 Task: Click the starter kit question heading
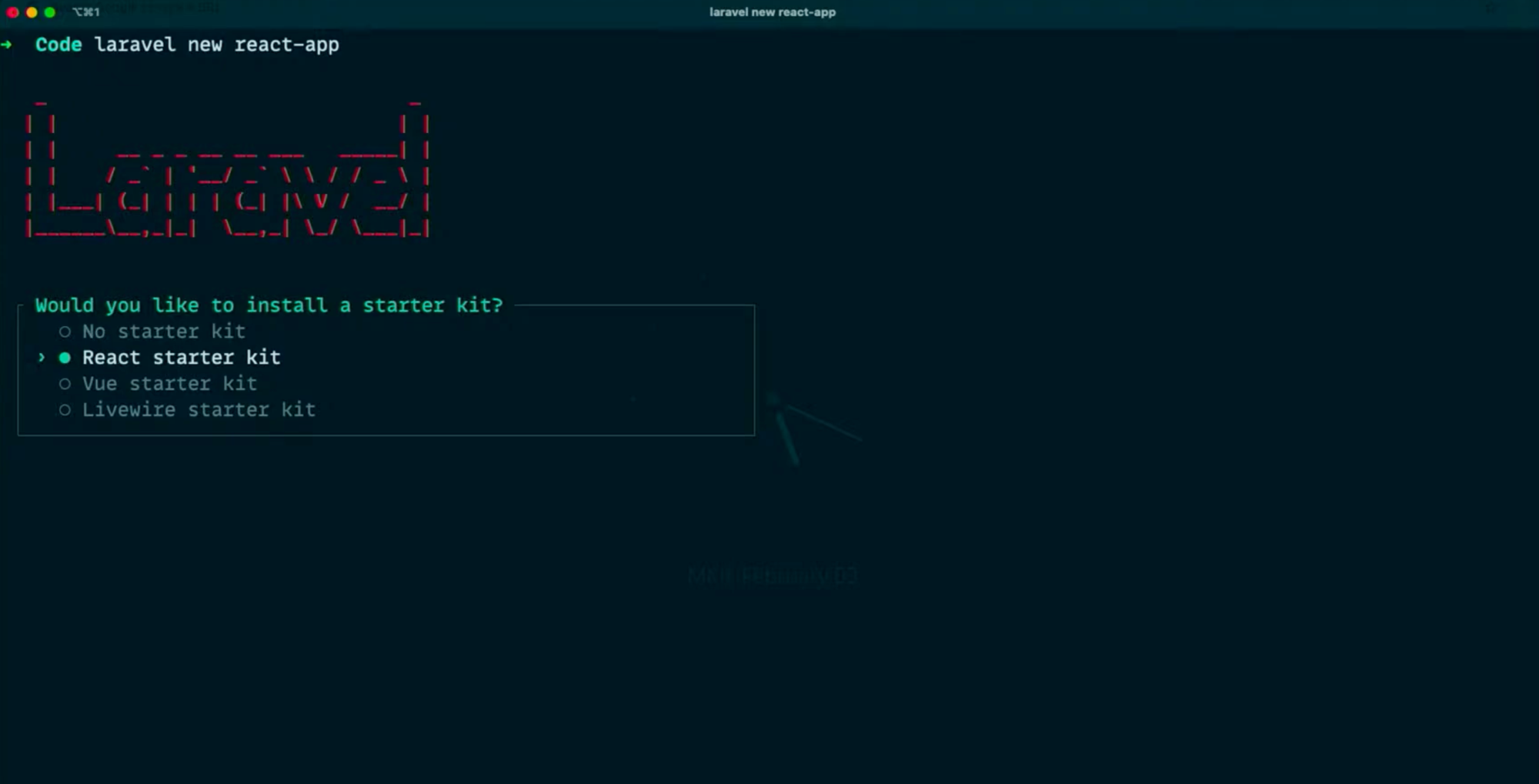[269, 305]
